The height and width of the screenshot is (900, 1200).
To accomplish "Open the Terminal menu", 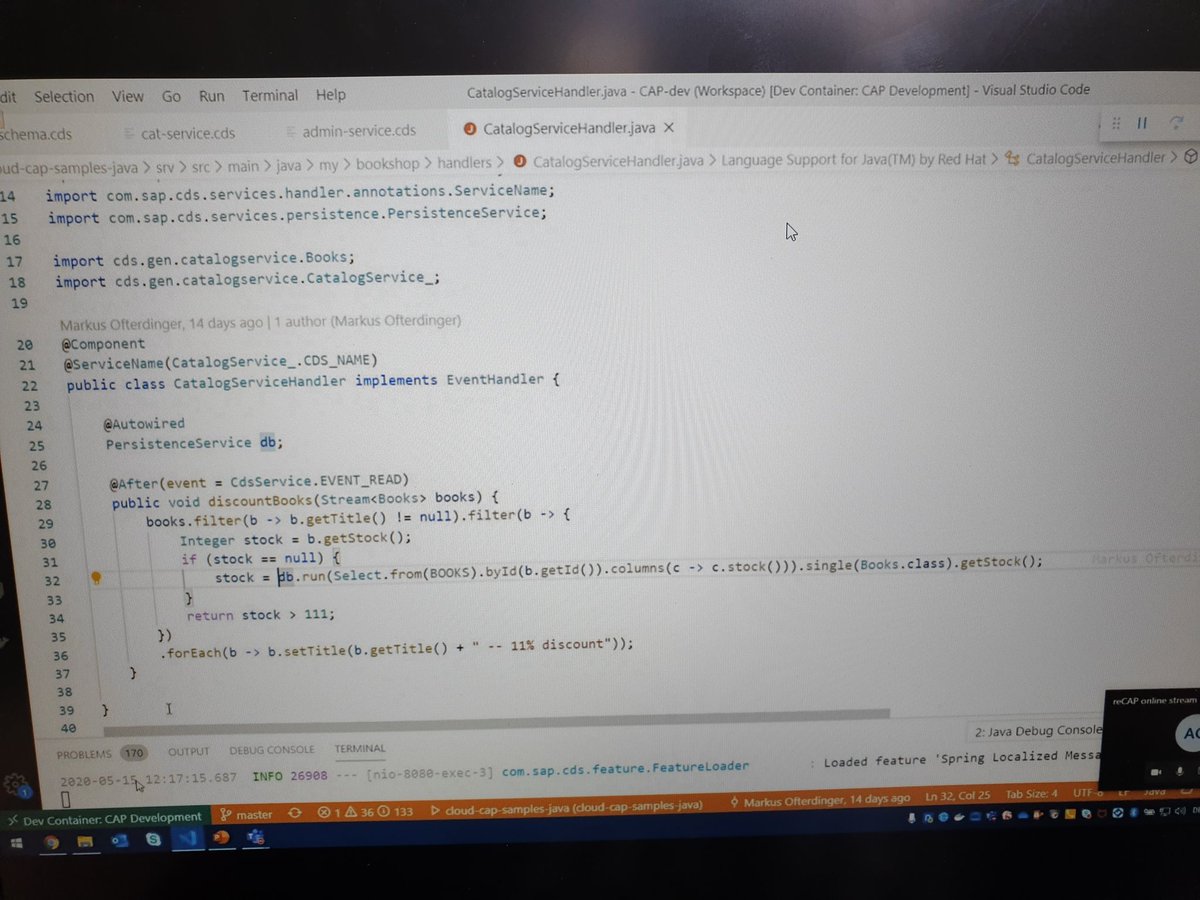I will click(x=270, y=95).
